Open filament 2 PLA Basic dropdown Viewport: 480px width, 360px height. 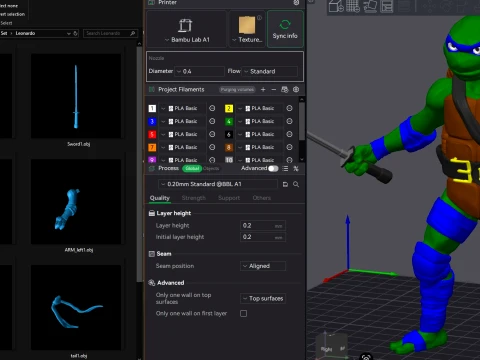click(259, 108)
